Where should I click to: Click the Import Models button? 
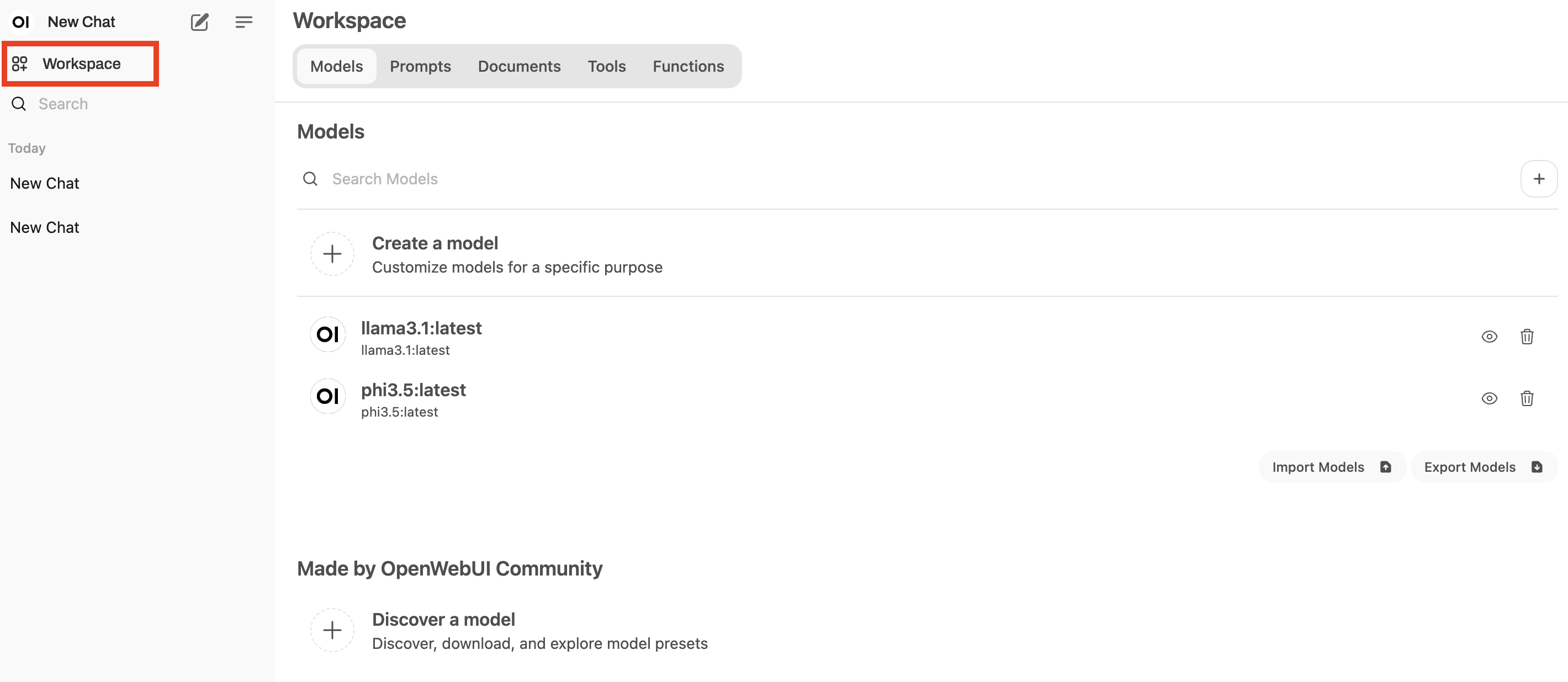[x=1331, y=467]
